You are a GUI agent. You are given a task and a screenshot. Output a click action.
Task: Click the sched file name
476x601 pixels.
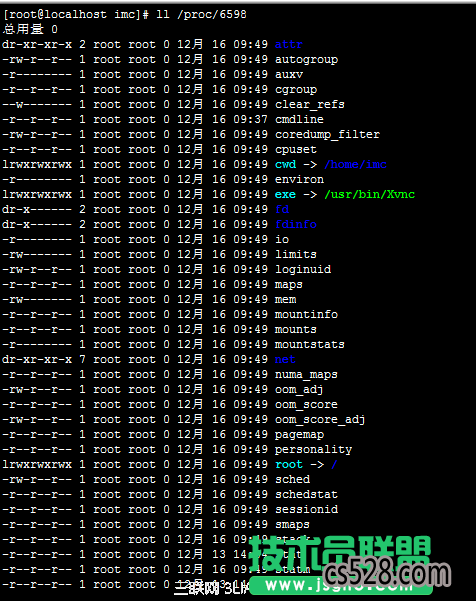pos(292,479)
